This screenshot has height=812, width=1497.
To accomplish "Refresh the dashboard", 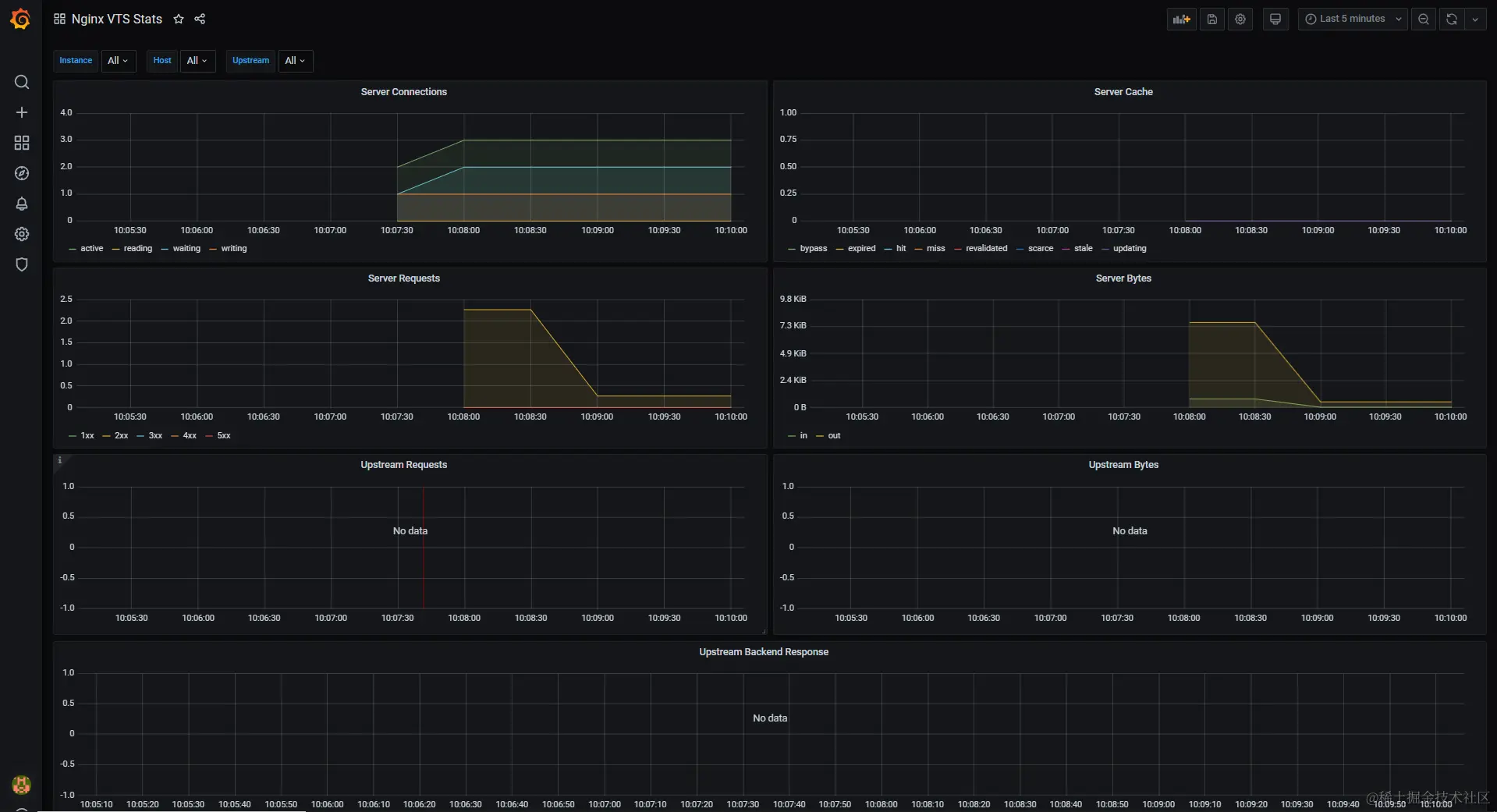I will click(1451, 19).
